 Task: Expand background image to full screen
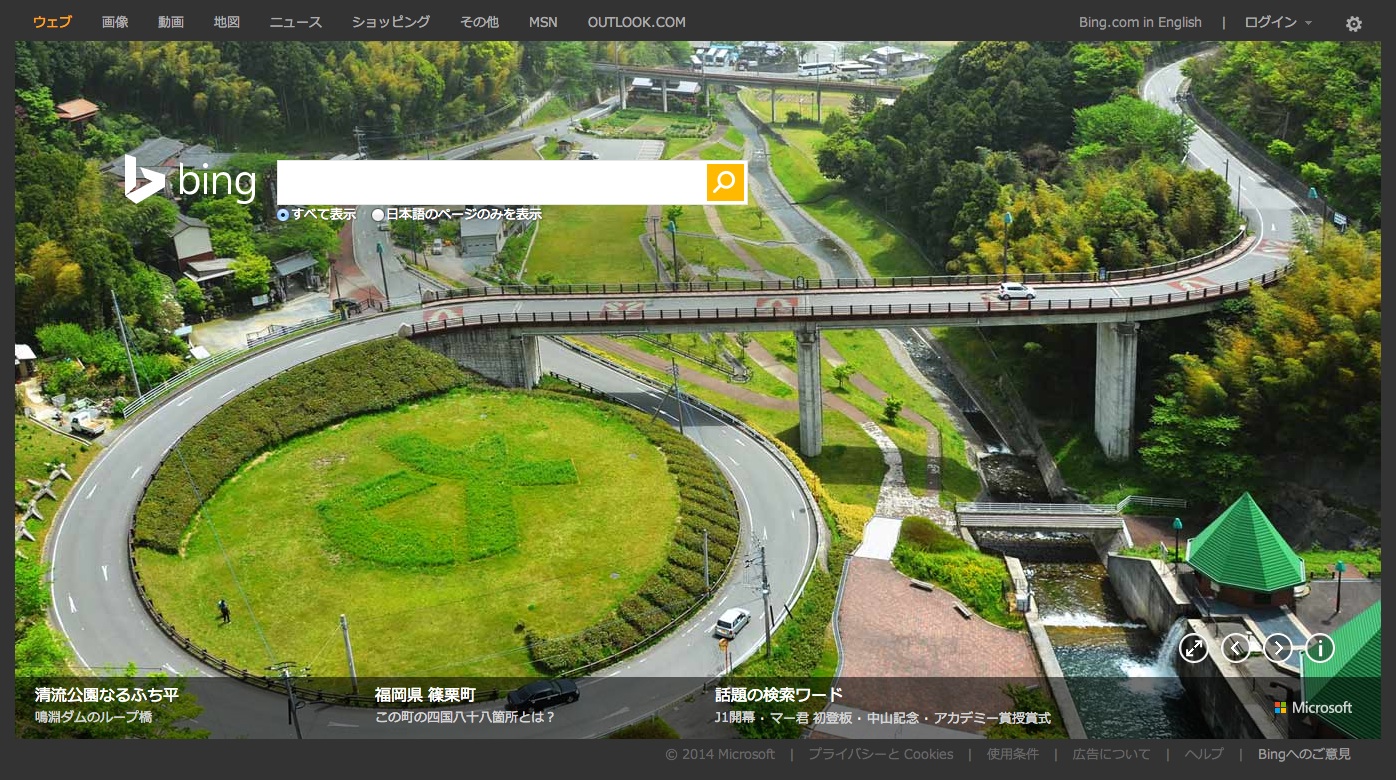[x=1193, y=648]
